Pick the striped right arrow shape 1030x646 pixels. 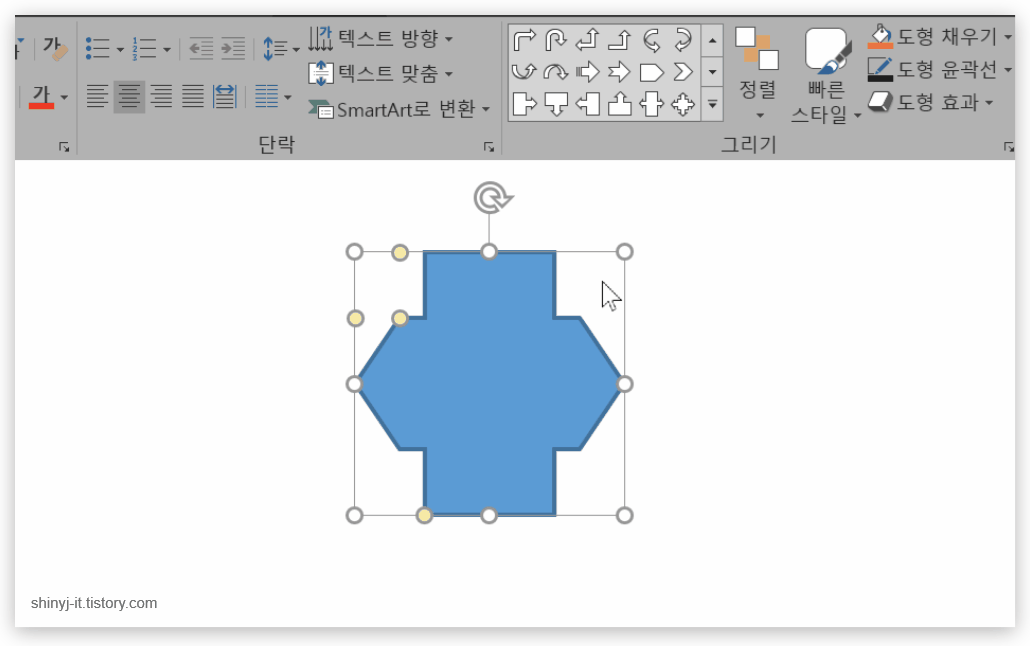coord(587,72)
